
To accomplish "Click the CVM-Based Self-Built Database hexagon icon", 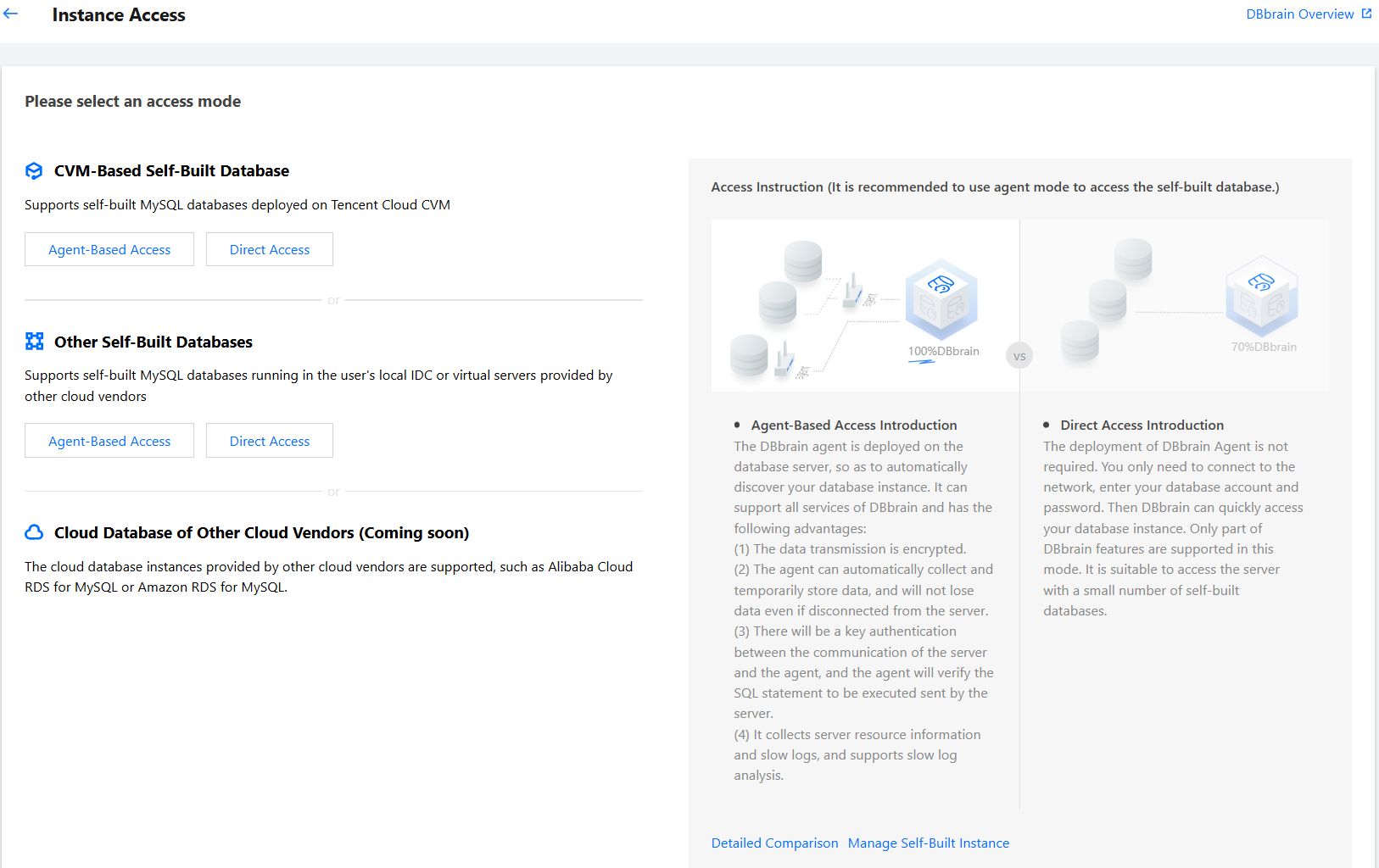I will click(34, 171).
